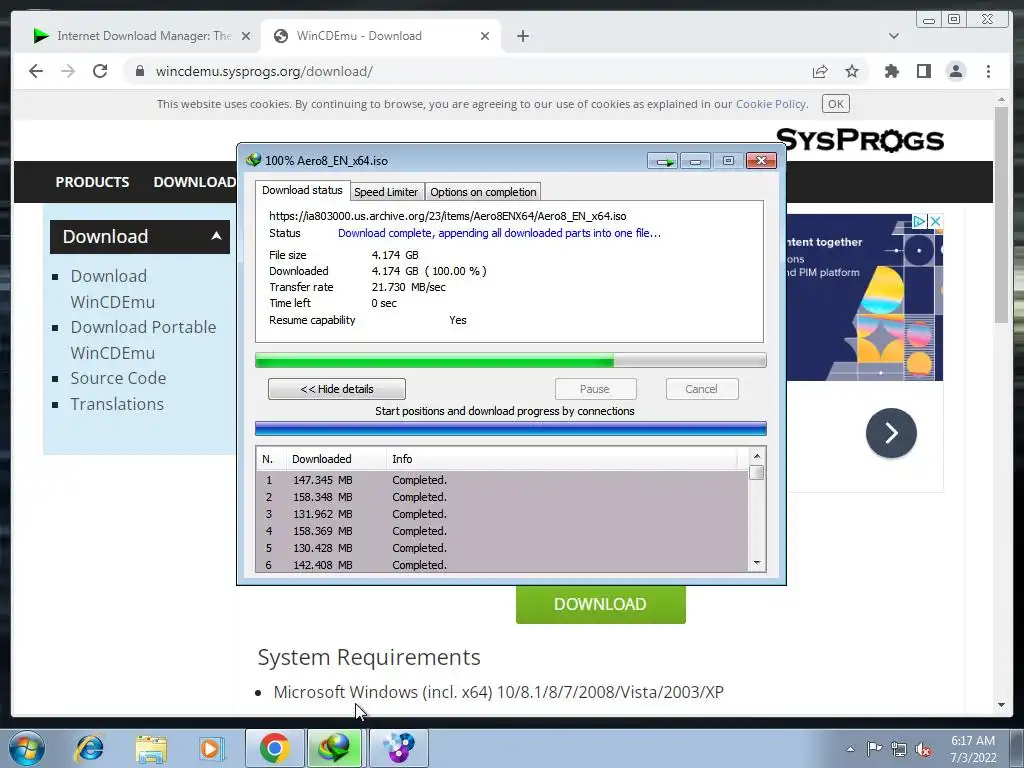The width and height of the screenshot is (1024, 768).
Task: Close the advertisement X icon
Action: [x=935, y=221]
